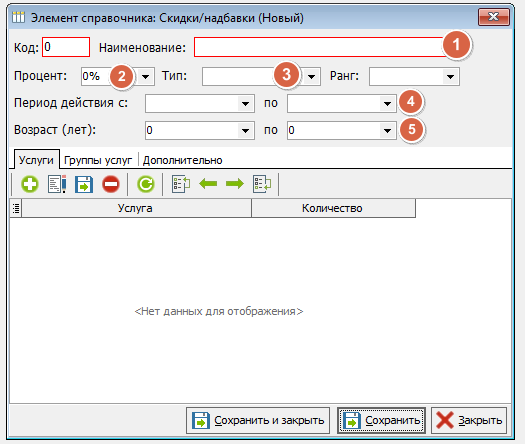Viewport: 525px width, 444px height.
Task: Click the Сохранить и закрыть button
Action: 258,421
